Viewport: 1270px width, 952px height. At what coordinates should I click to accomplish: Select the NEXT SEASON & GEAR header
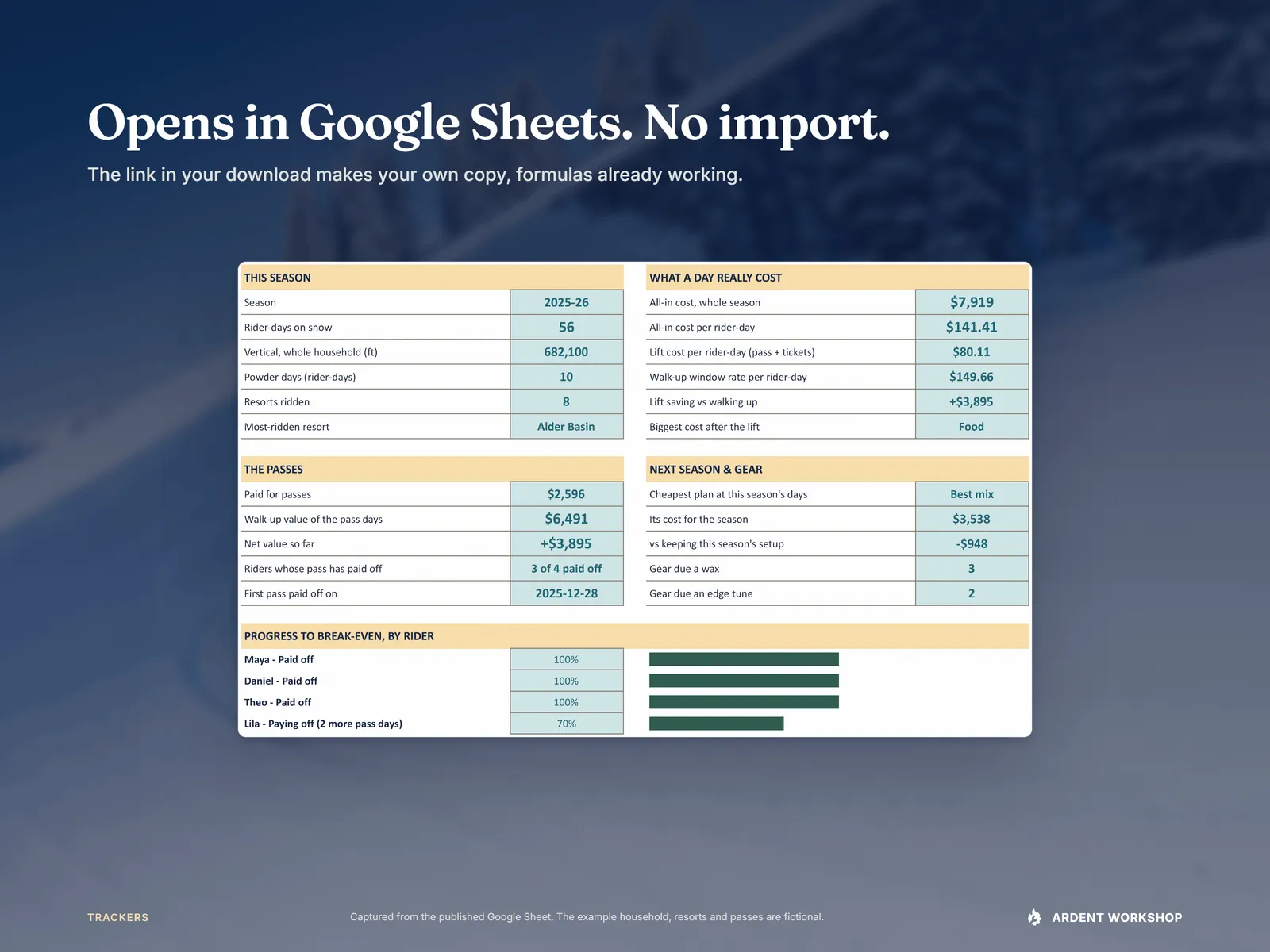[x=837, y=469]
